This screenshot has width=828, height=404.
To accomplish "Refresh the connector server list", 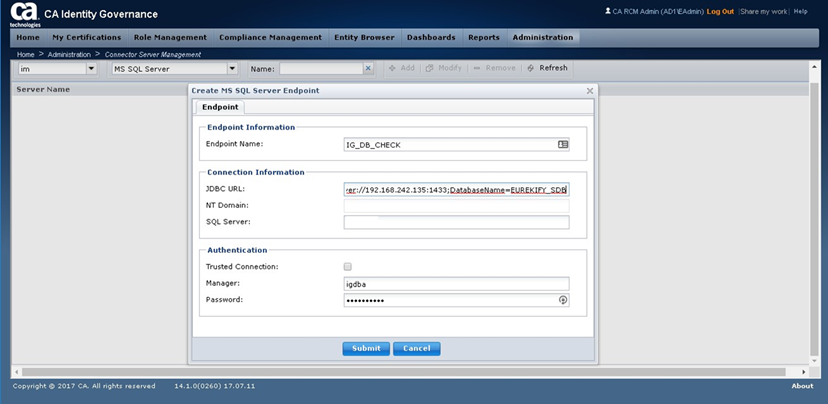I will tap(547, 68).
